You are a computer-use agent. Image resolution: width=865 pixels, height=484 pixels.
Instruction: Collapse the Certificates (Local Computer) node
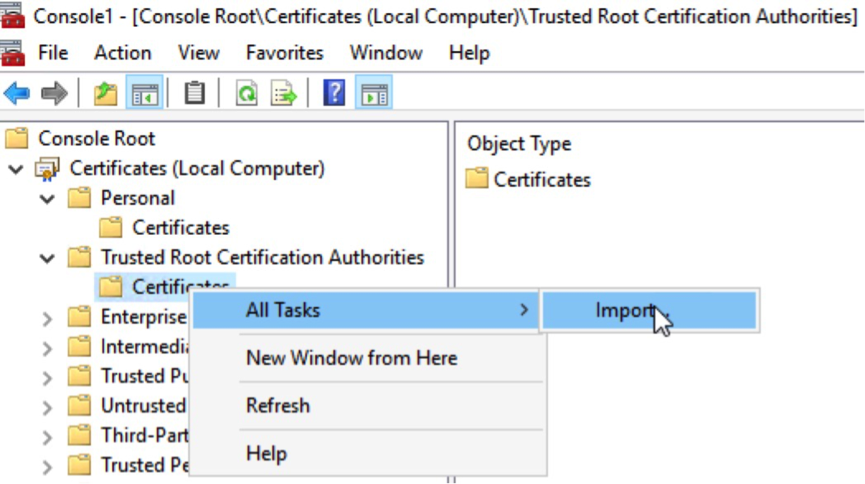(15, 169)
